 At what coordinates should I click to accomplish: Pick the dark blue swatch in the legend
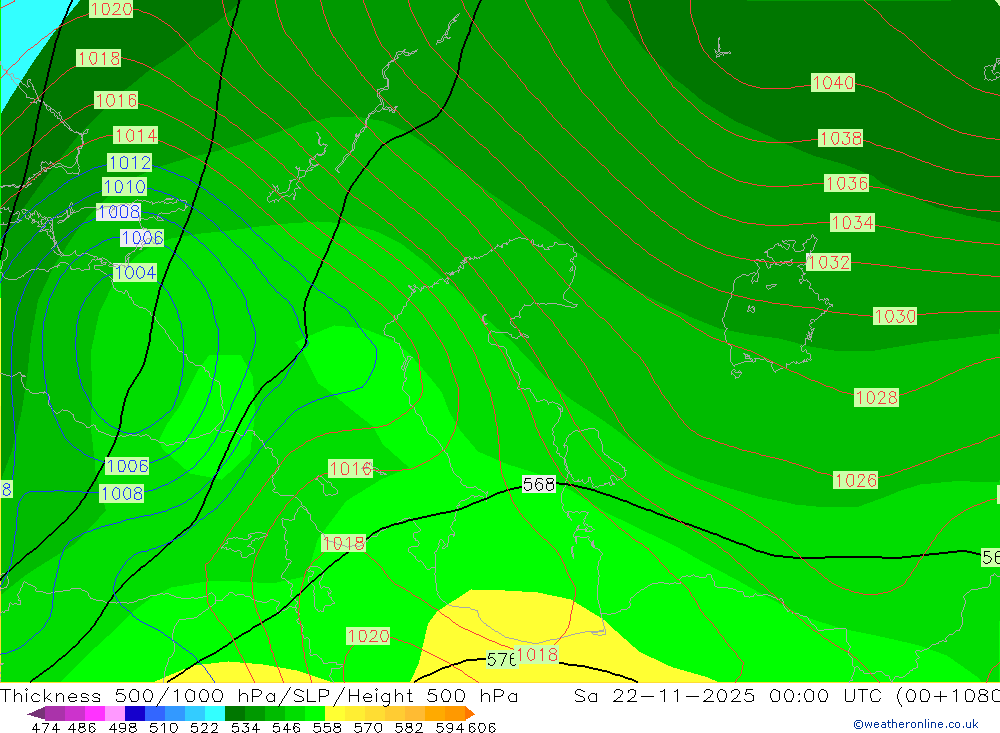135,713
